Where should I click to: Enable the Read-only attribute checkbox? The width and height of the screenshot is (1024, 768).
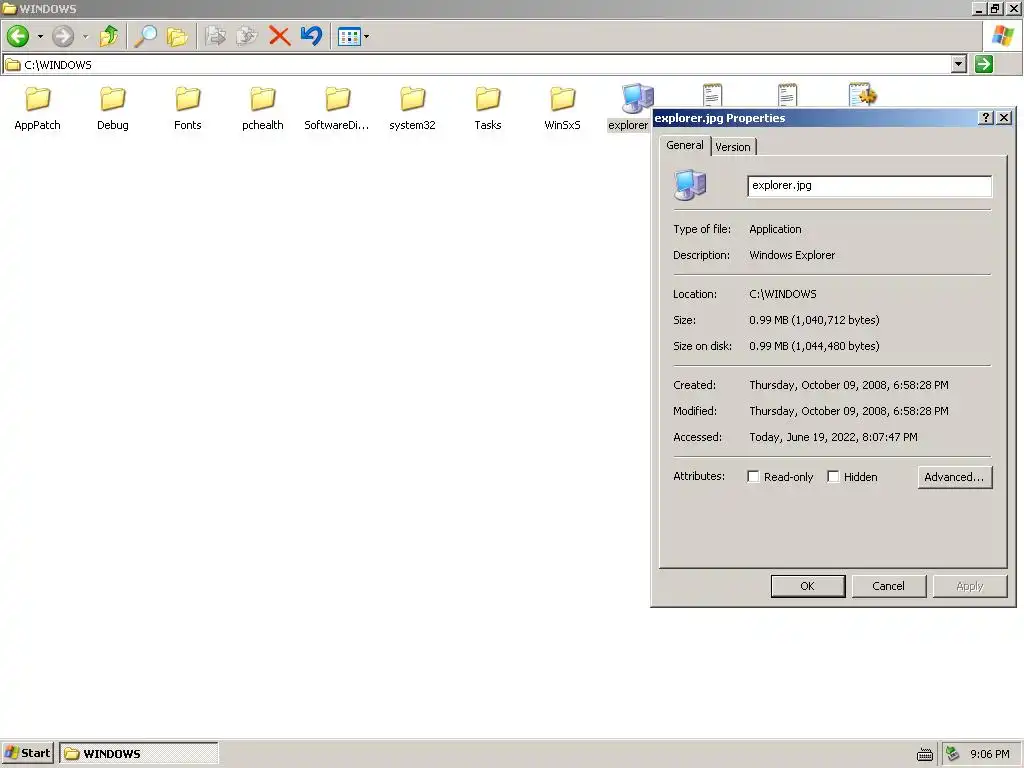753,477
